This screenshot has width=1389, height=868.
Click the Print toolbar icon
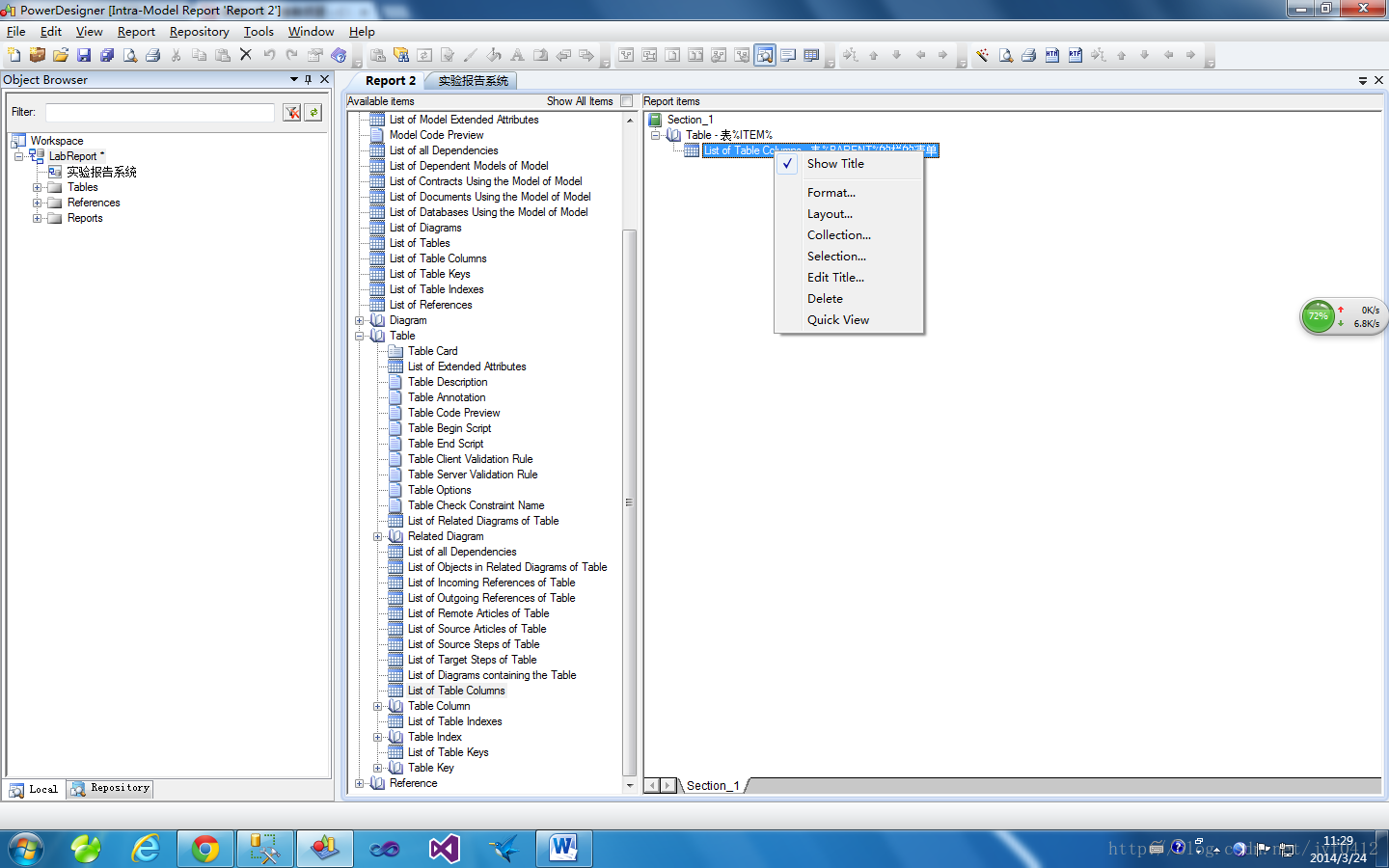pos(153,55)
